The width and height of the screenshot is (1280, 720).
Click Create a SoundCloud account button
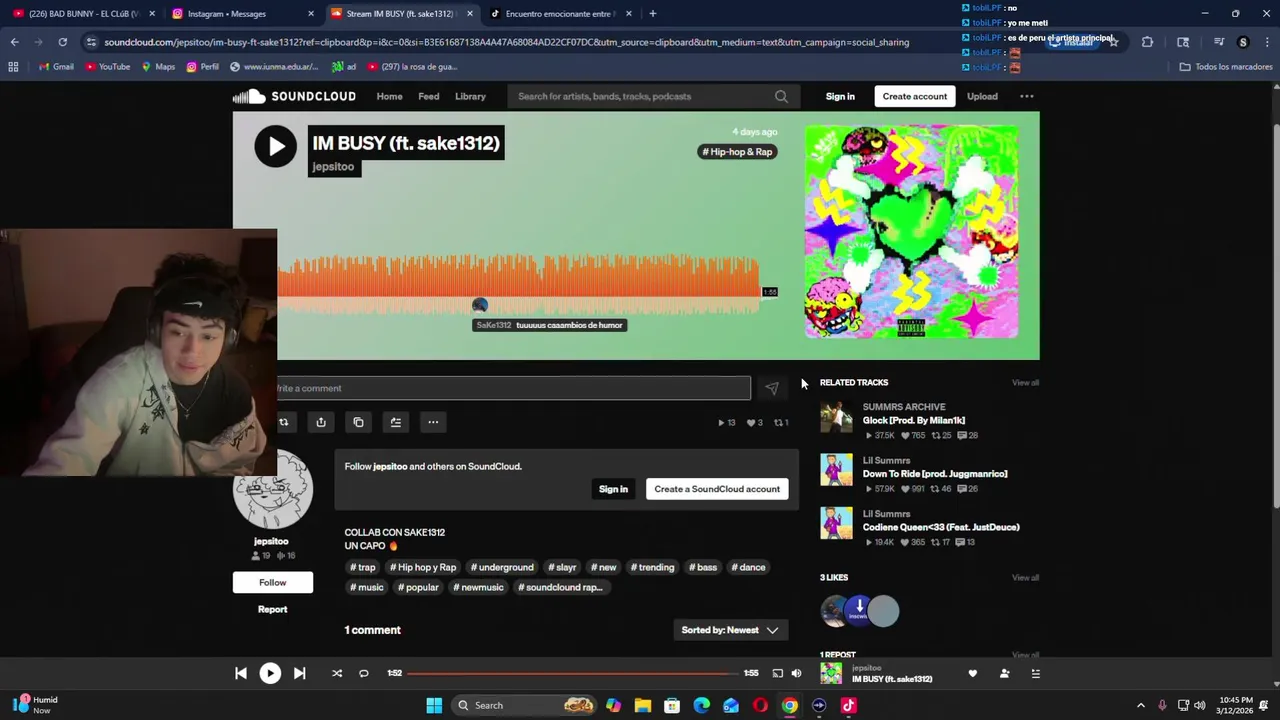(717, 489)
